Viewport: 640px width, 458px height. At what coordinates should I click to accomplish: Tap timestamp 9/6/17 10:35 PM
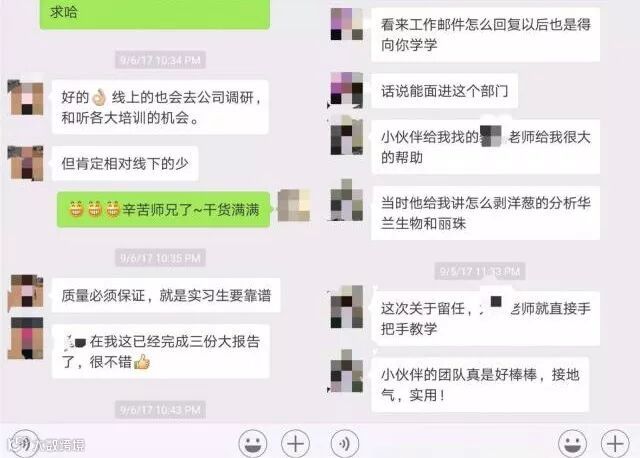160,258
